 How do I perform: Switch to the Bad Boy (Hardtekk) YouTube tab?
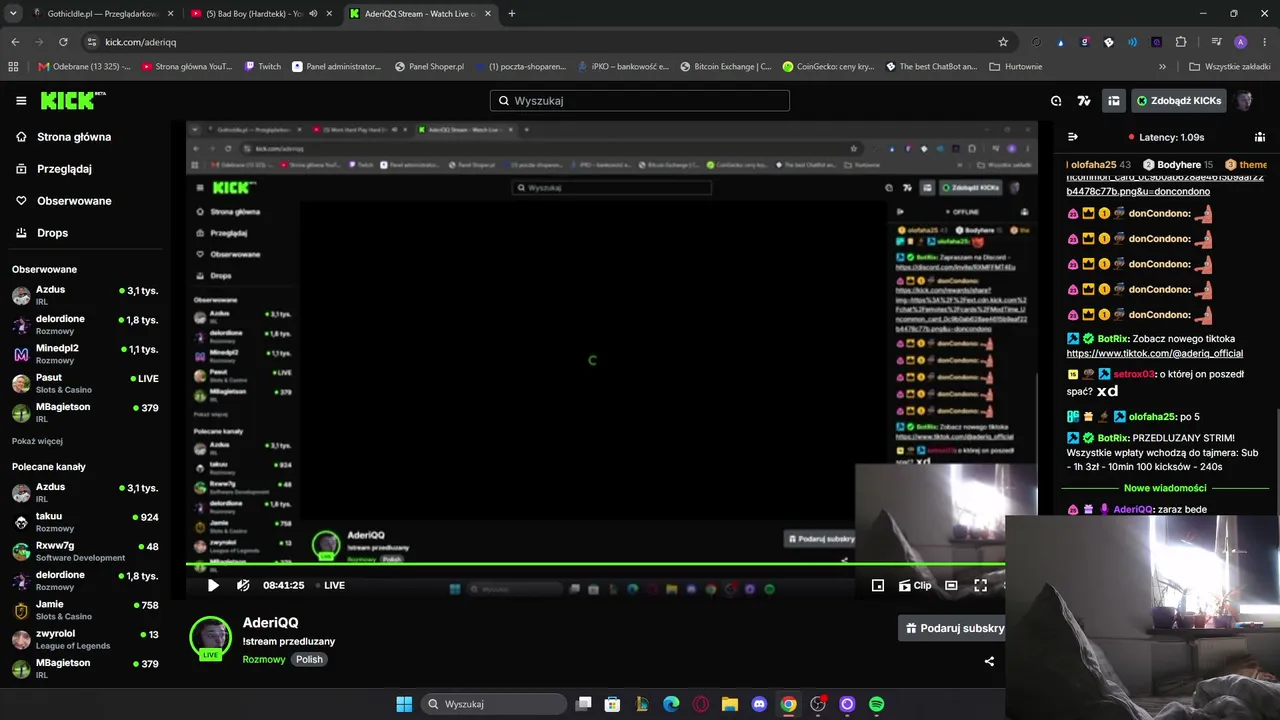coord(254,14)
